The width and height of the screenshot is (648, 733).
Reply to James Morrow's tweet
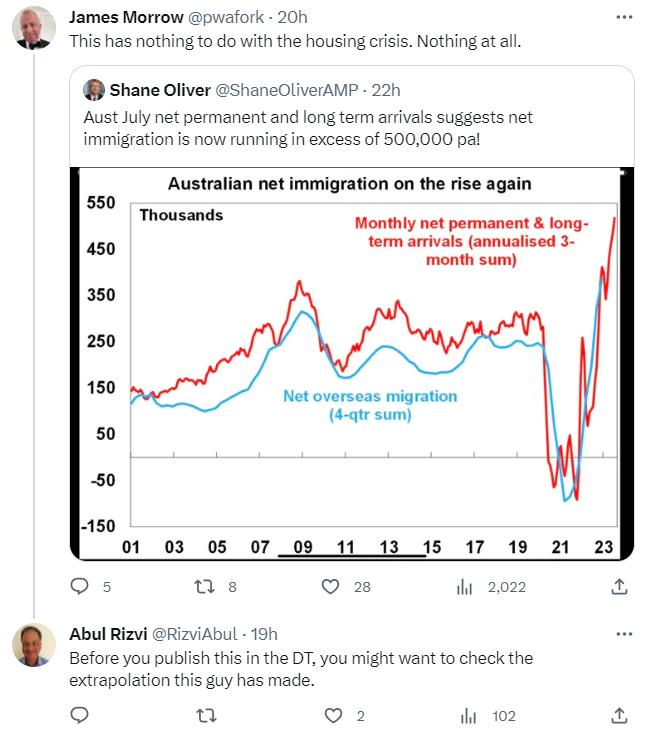click(80, 587)
